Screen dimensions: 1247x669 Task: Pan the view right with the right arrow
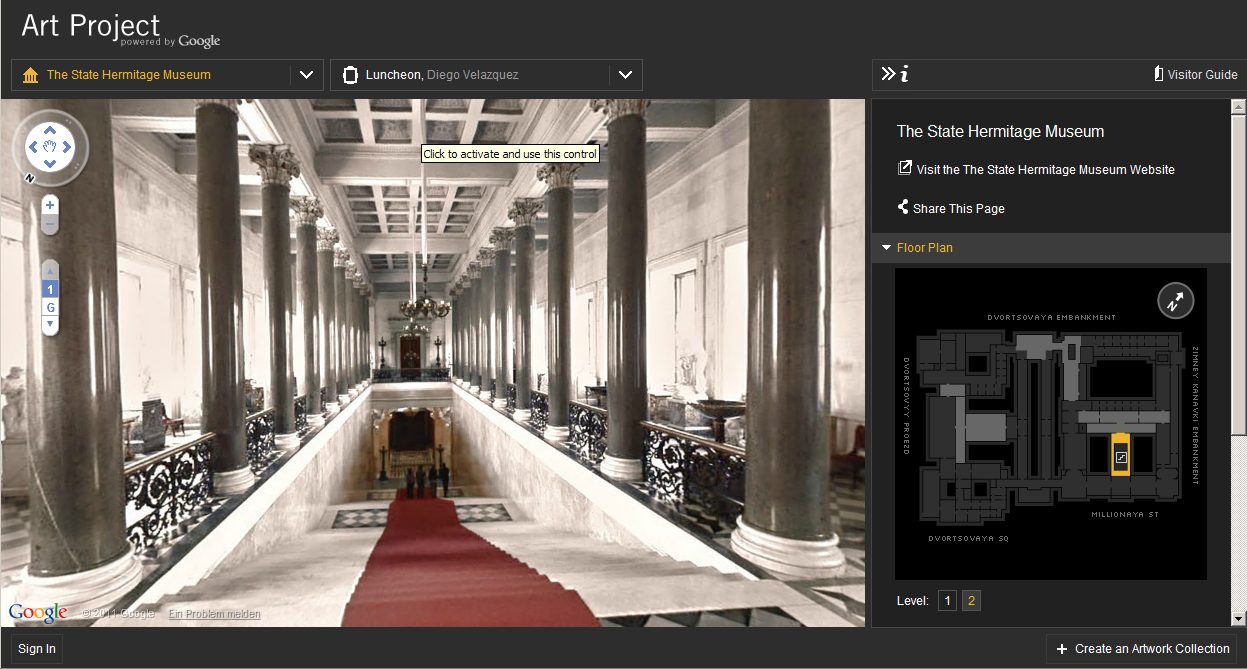click(x=67, y=147)
